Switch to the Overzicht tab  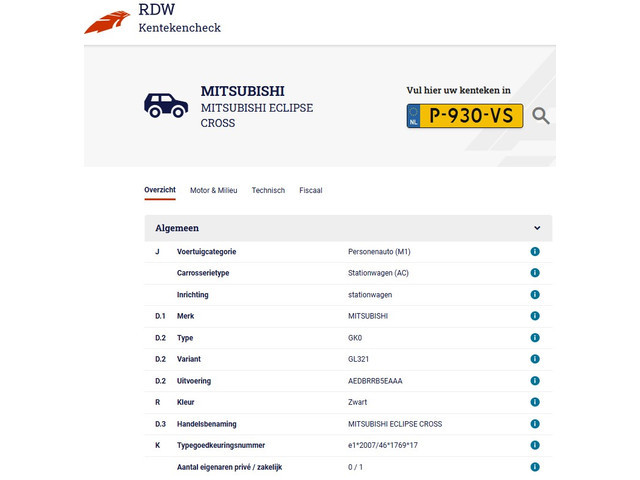pyautogui.click(x=160, y=190)
